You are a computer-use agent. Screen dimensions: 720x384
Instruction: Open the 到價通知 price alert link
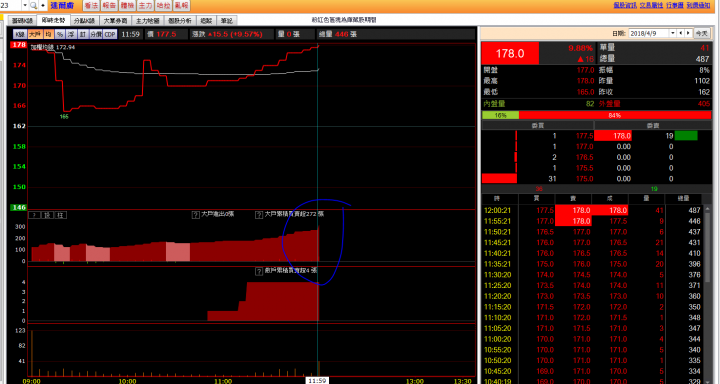(698, 5)
